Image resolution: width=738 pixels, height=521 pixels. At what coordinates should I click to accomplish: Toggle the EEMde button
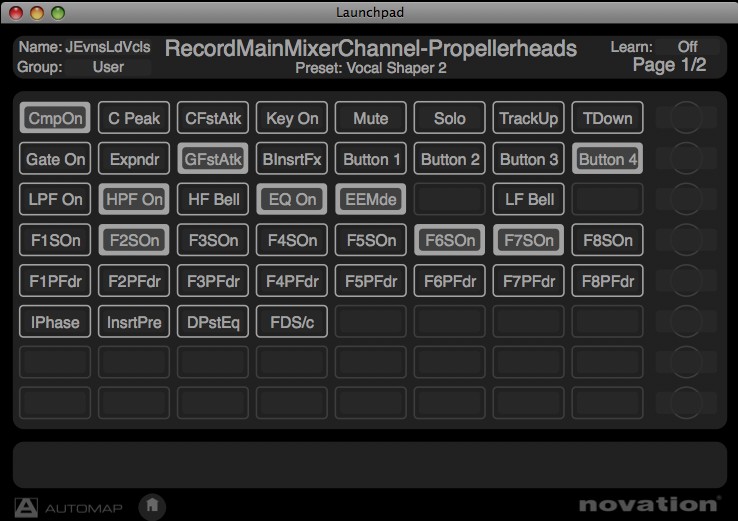click(371, 199)
